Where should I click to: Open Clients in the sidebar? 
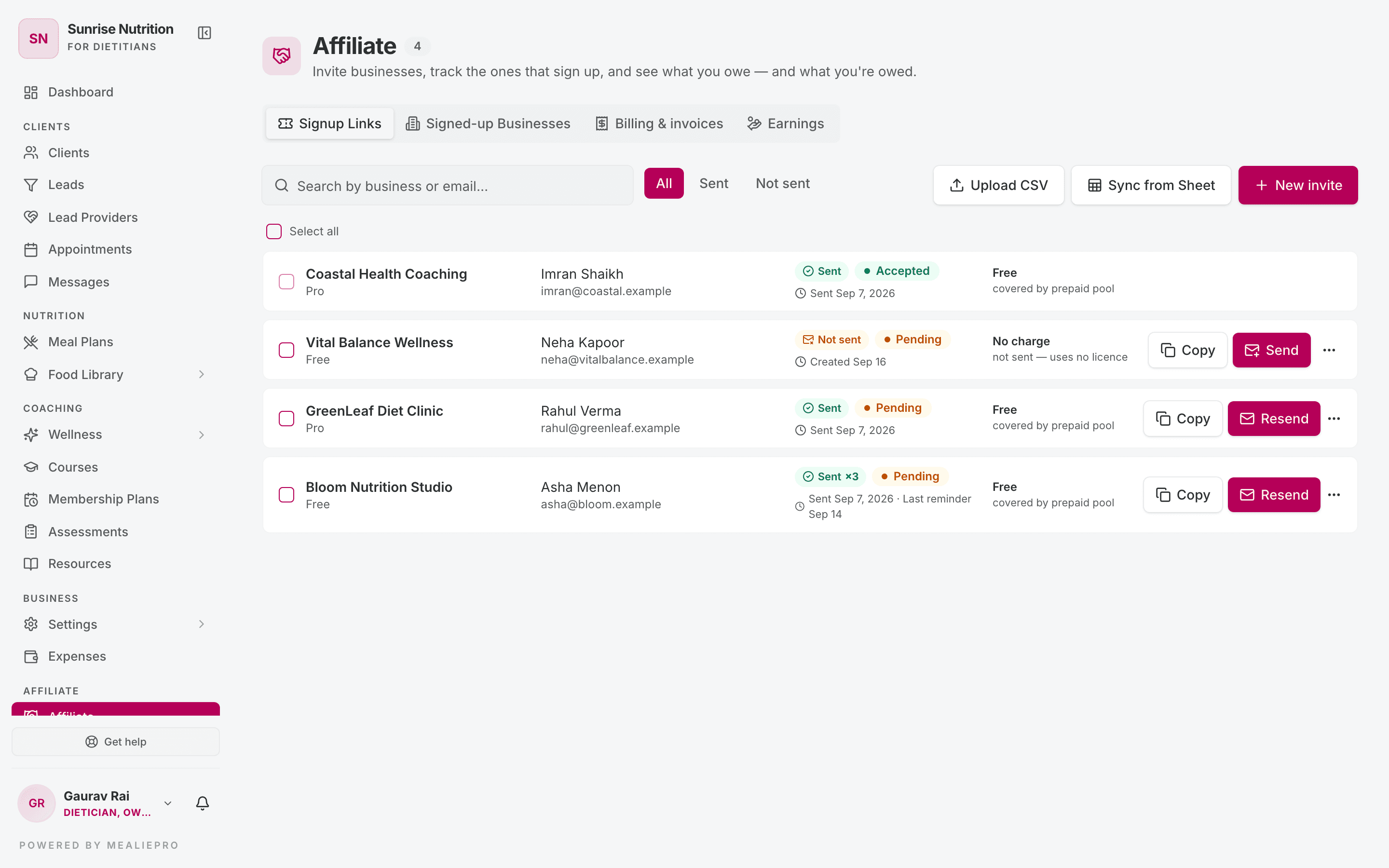(x=115, y=153)
